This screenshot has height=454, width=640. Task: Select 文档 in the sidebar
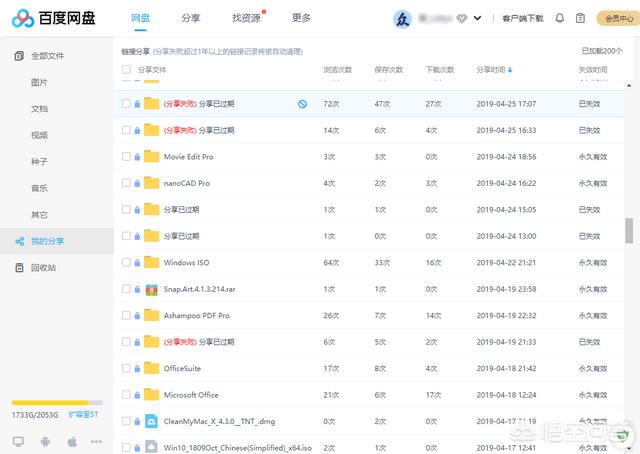pyautogui.click(x=39, y=109)
